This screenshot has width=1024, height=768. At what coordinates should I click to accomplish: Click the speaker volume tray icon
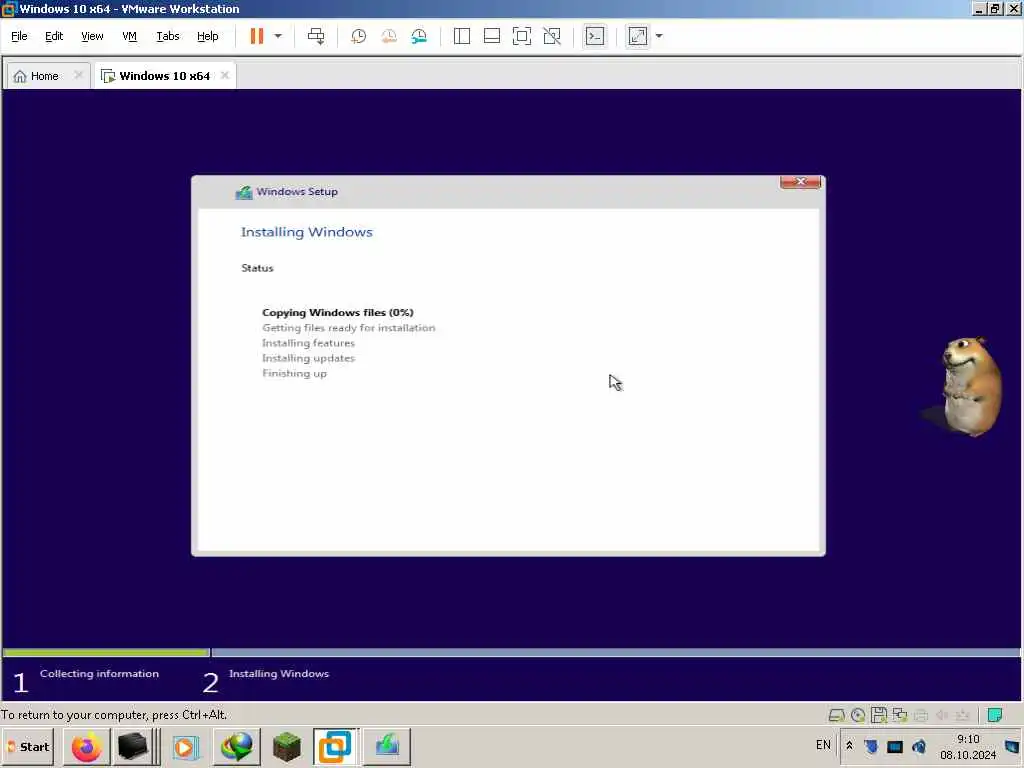click(x=919, y=746)
